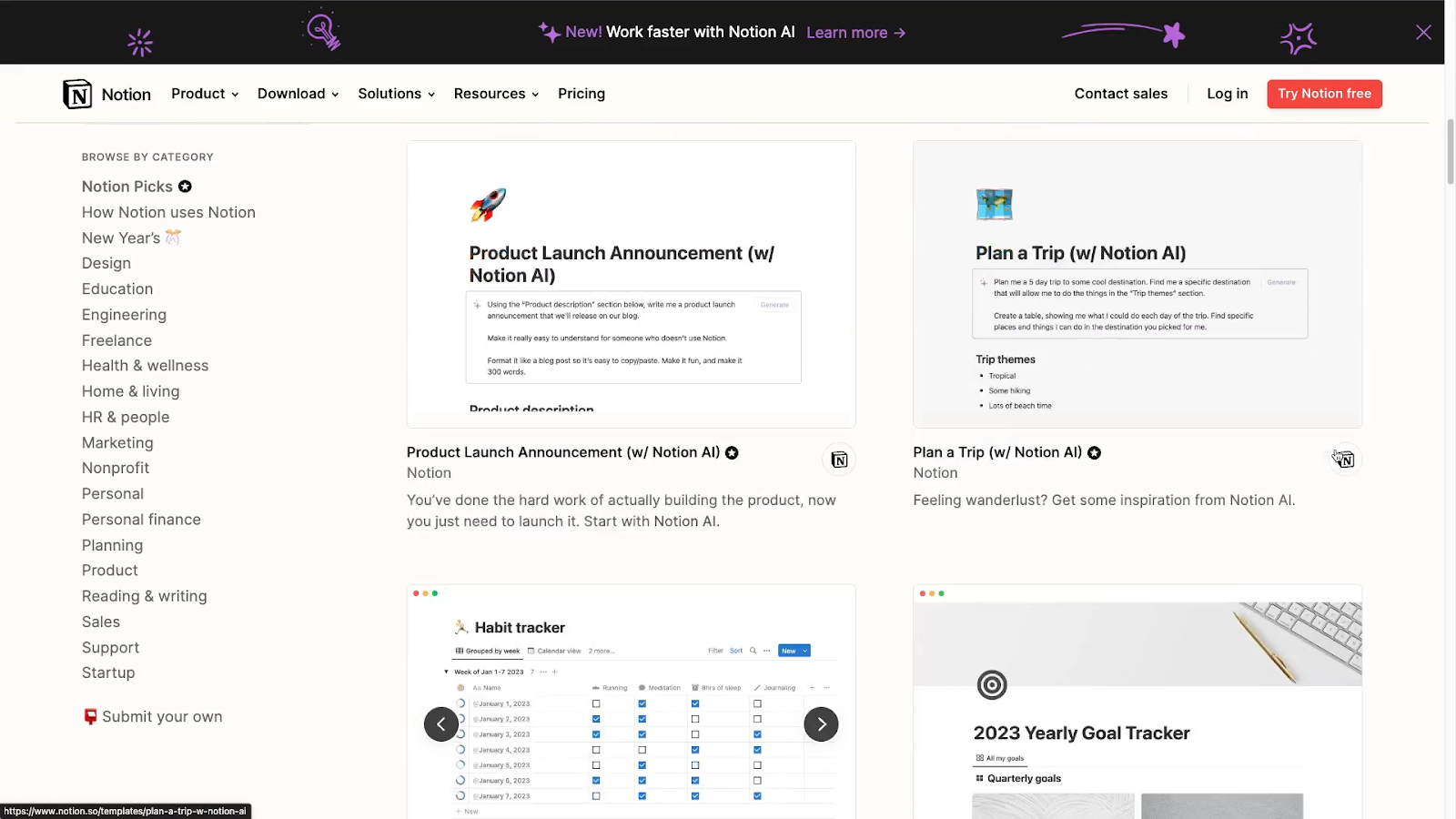Screen dimensions: 1456x819
Task: Tick the Running checkbox for January 1
Action: pyautogui.click(x=595, y=703)
